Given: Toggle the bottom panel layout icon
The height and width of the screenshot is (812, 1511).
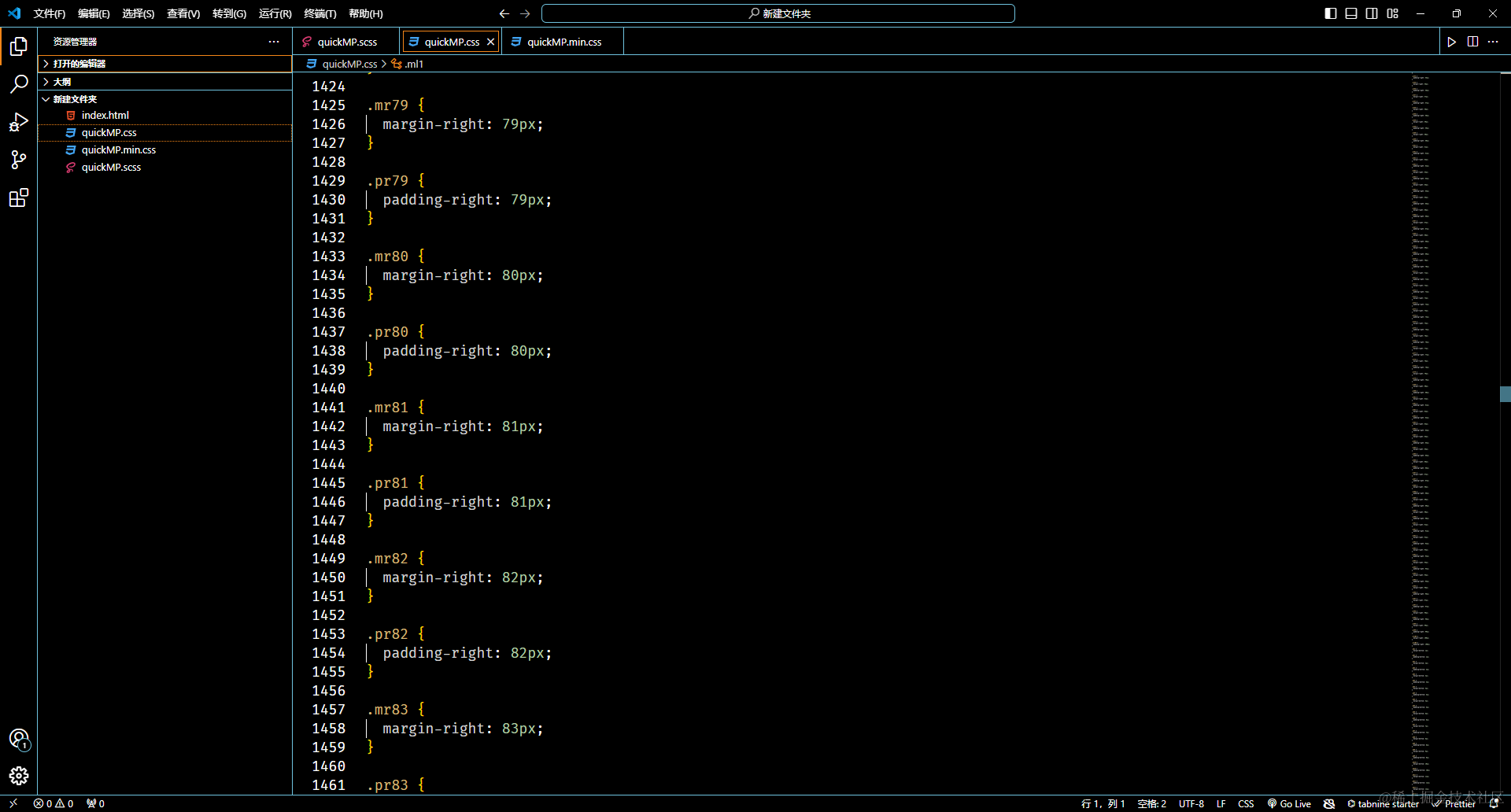Looking at the screenshot, I should pos(1351,13).
